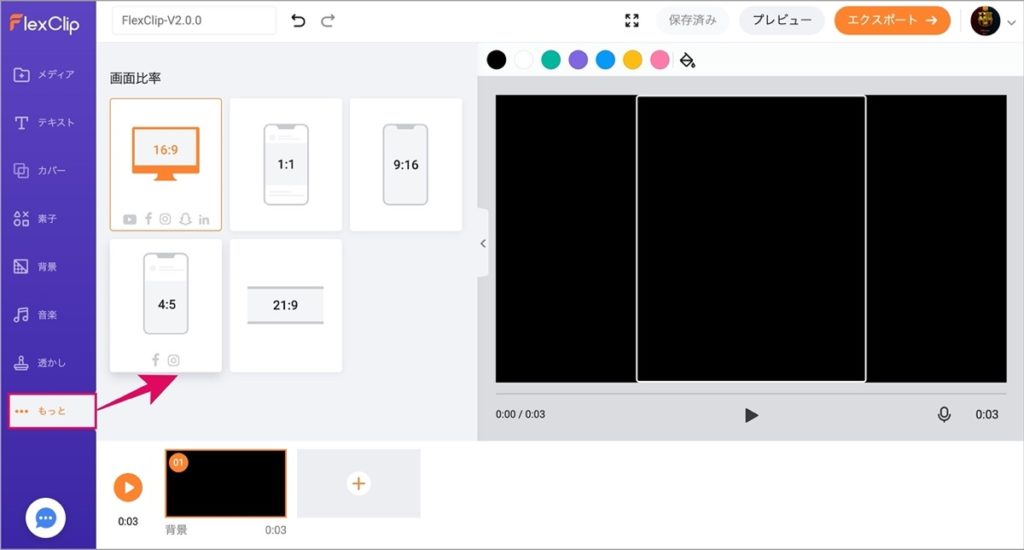
Task: Open the テキスト text panel
Action: pyautogui.click(x=44, y=122)
